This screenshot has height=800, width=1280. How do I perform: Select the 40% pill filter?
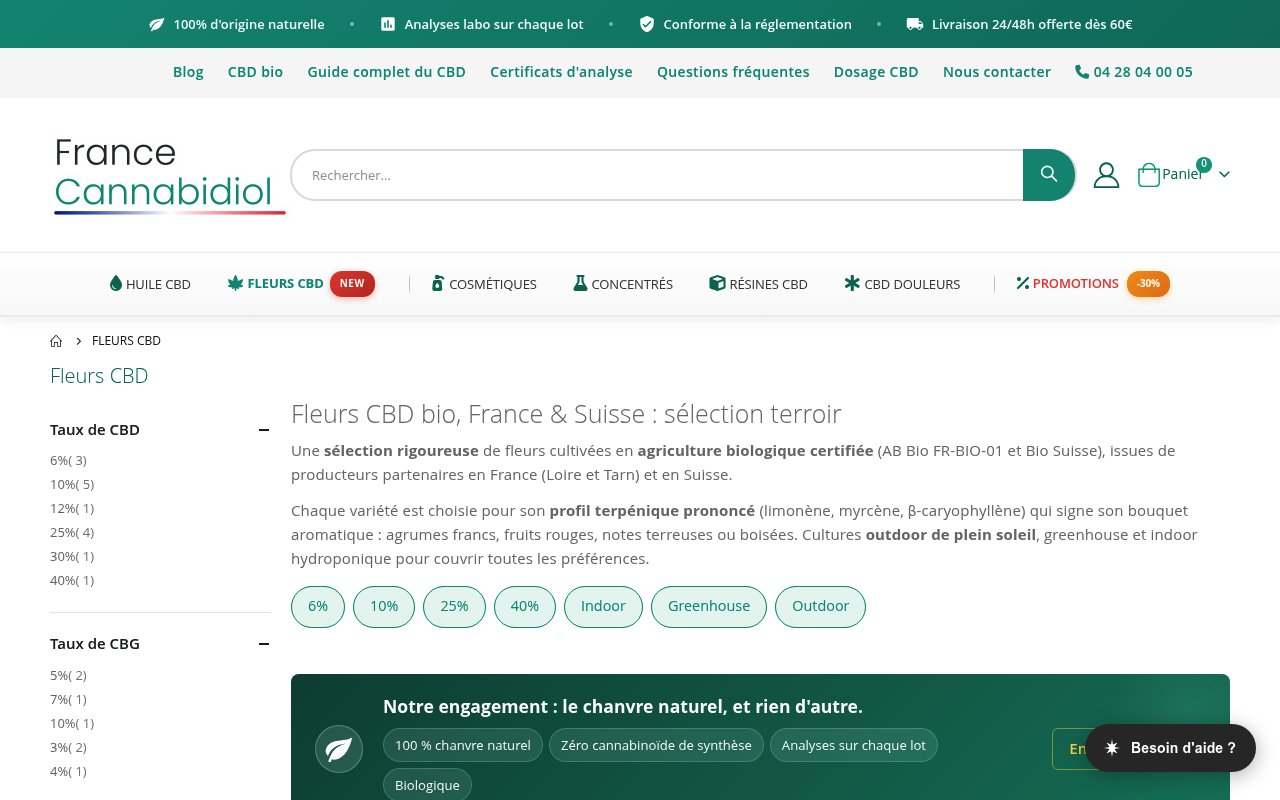tap(525, 607)
